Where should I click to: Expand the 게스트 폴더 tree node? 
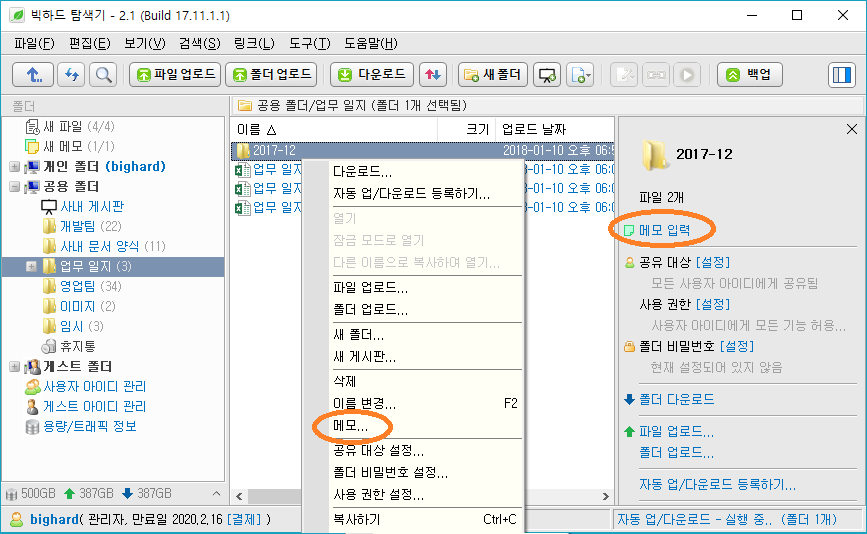coord(14,367)
